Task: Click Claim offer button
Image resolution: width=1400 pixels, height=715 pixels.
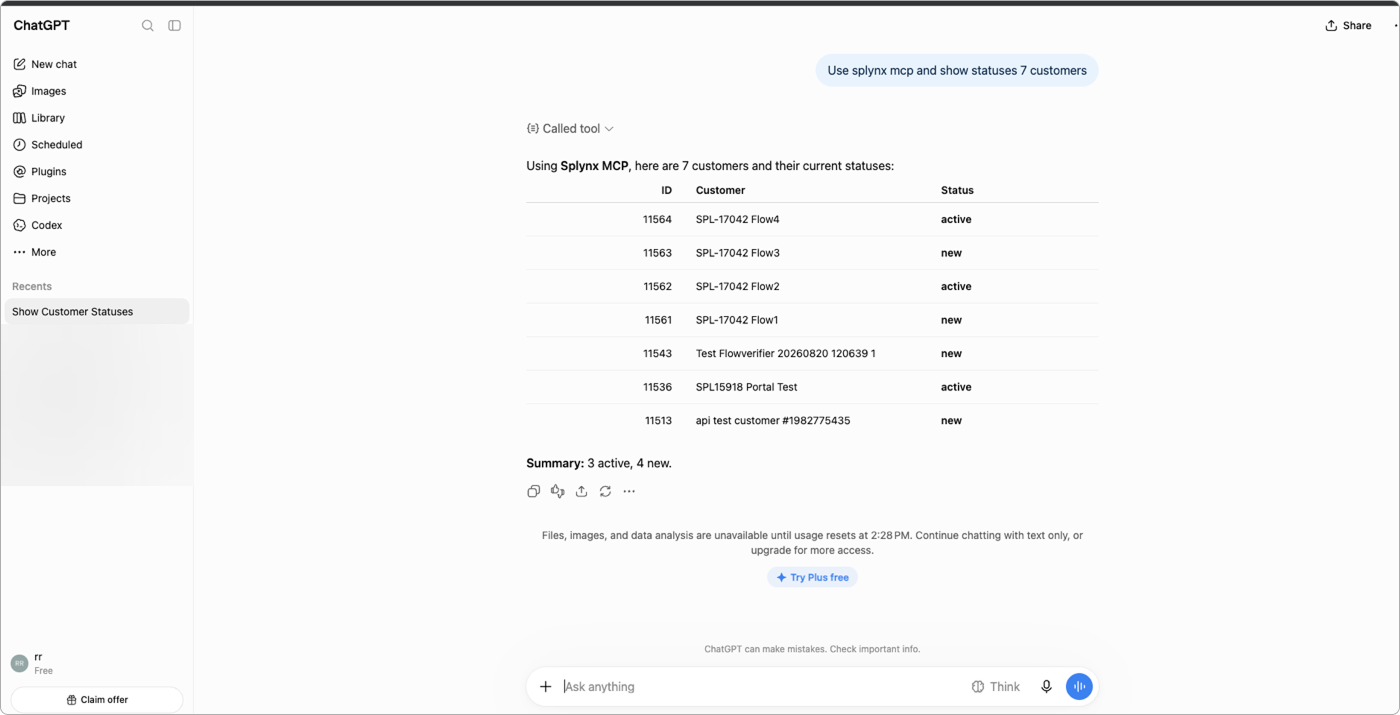Action: [x=97, y=700]
